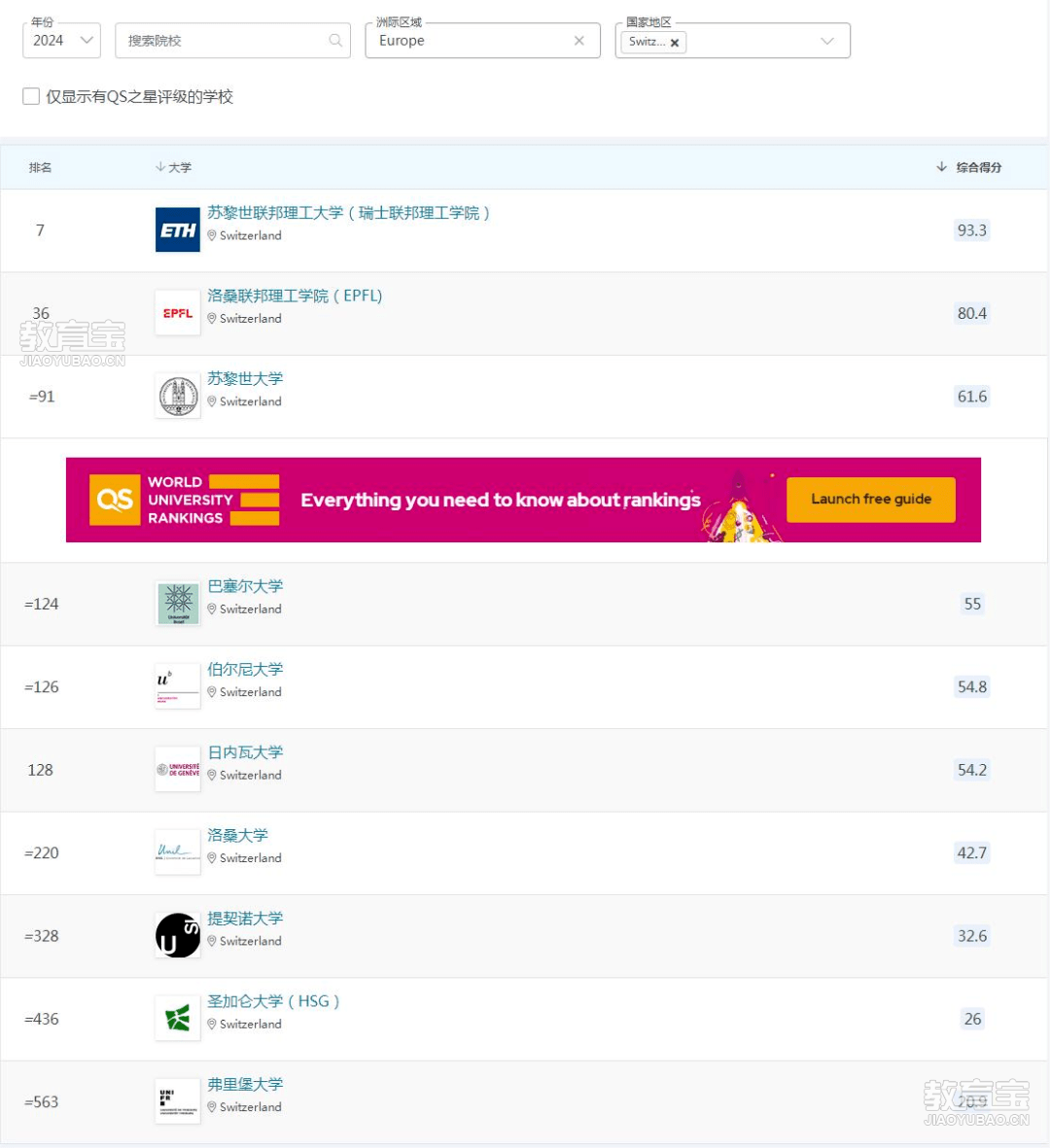Click the search magnifier icon
The image size is (1050, 1148).
(335, 40)
